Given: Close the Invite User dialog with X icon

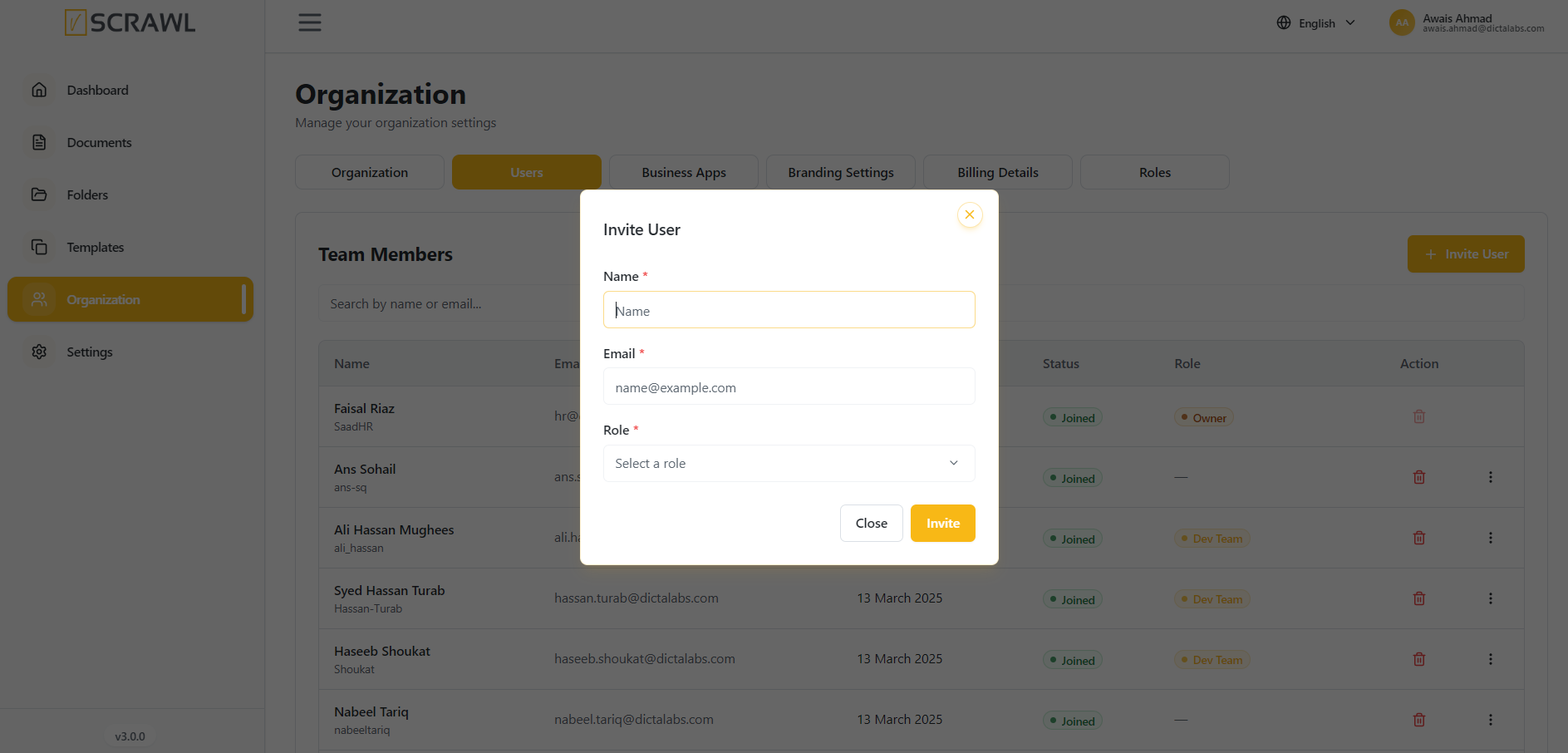Looking at the screenshot, I should click(969, 214).
